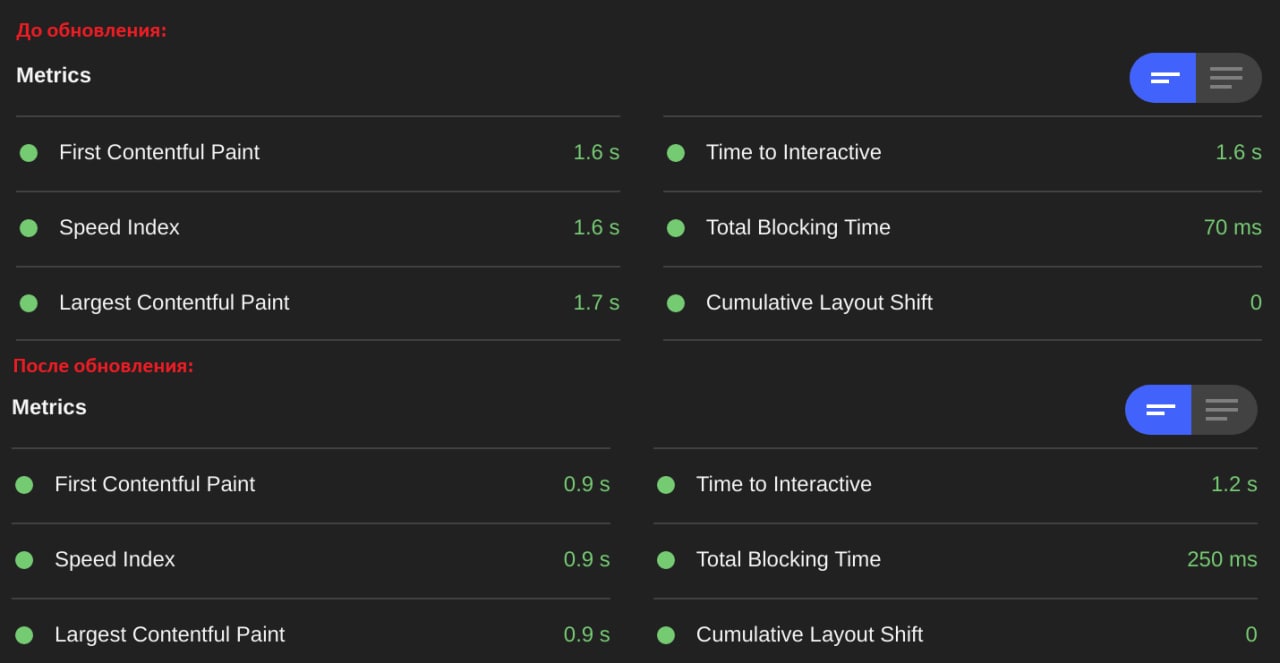The width and height of the screenshot is (1280, 663).
Task: Click green dot beside First Contentful Paint 1.6 s
Action: pos(29,153)
